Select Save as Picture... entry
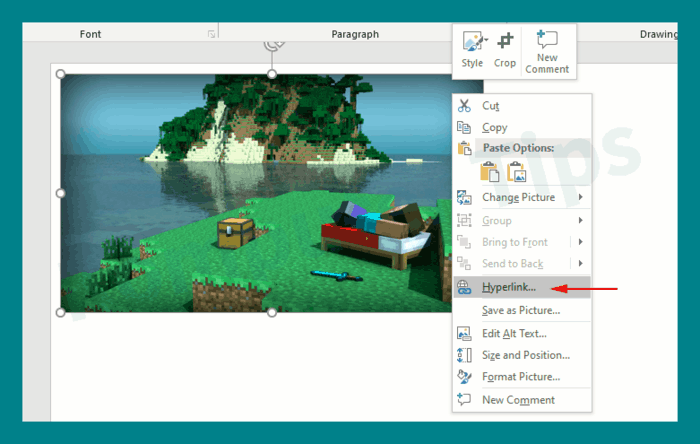700x444 pixels. click(x=522, y=310)
